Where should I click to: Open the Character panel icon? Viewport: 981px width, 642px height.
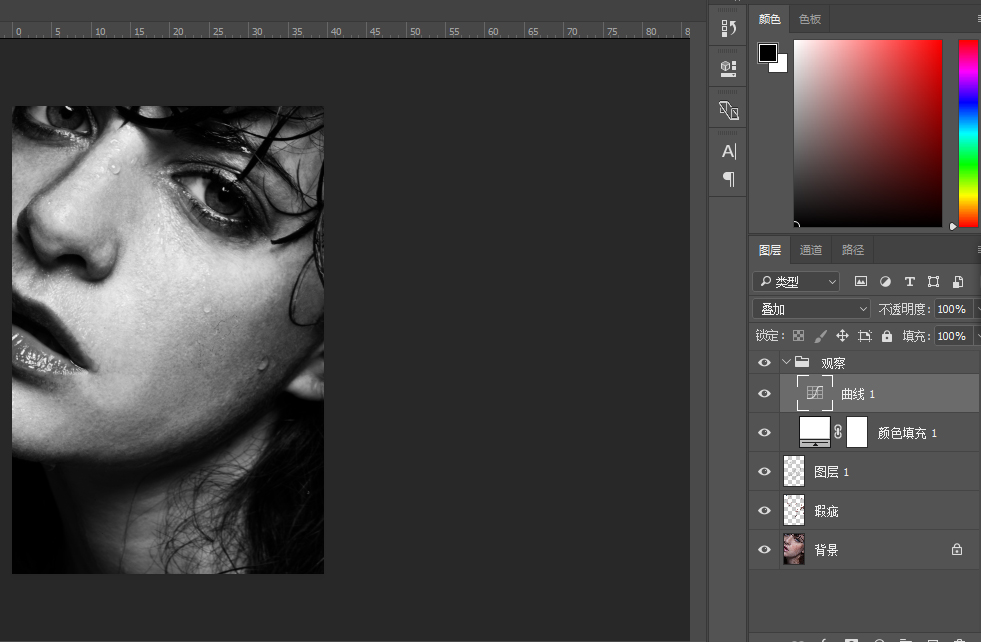pos(728,151)
